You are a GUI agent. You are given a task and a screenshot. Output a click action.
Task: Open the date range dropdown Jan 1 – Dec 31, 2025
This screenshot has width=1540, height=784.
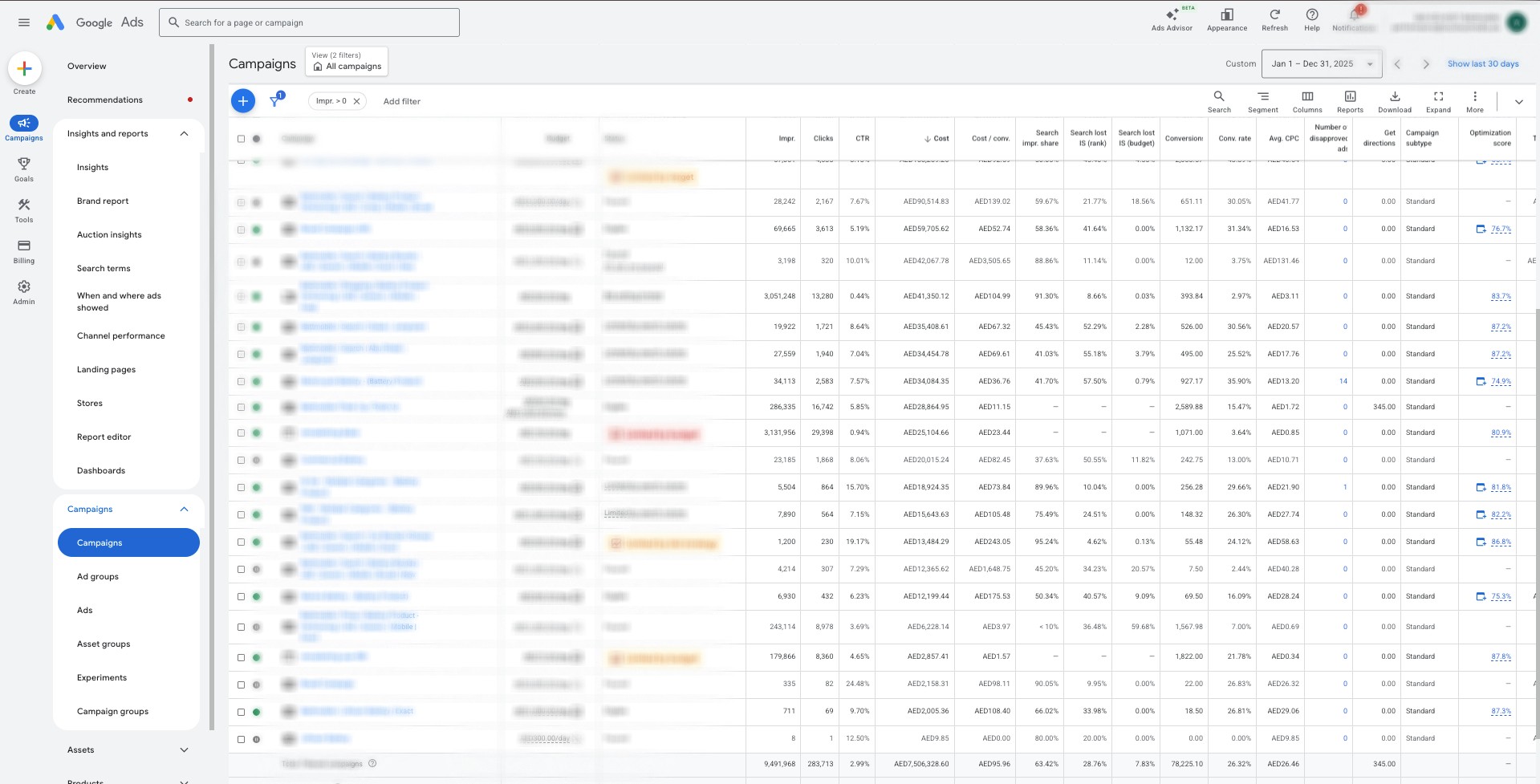[1321, 64]
